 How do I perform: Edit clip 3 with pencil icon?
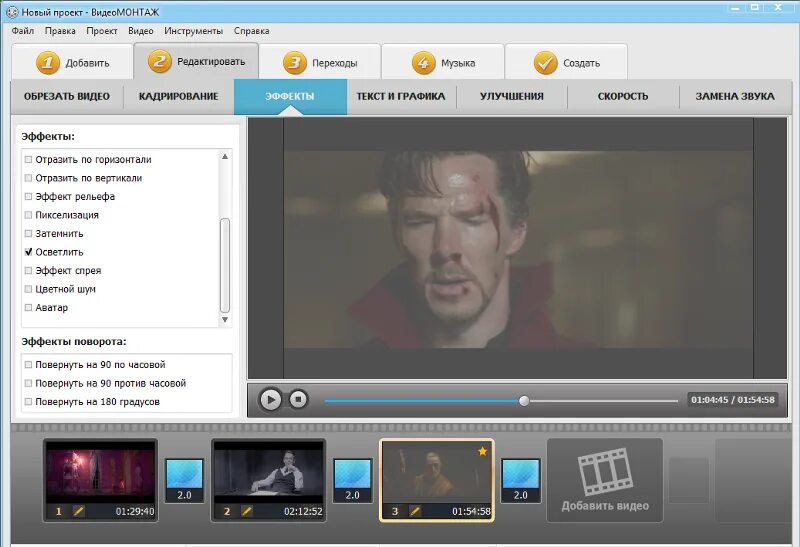tap(415, 511)
